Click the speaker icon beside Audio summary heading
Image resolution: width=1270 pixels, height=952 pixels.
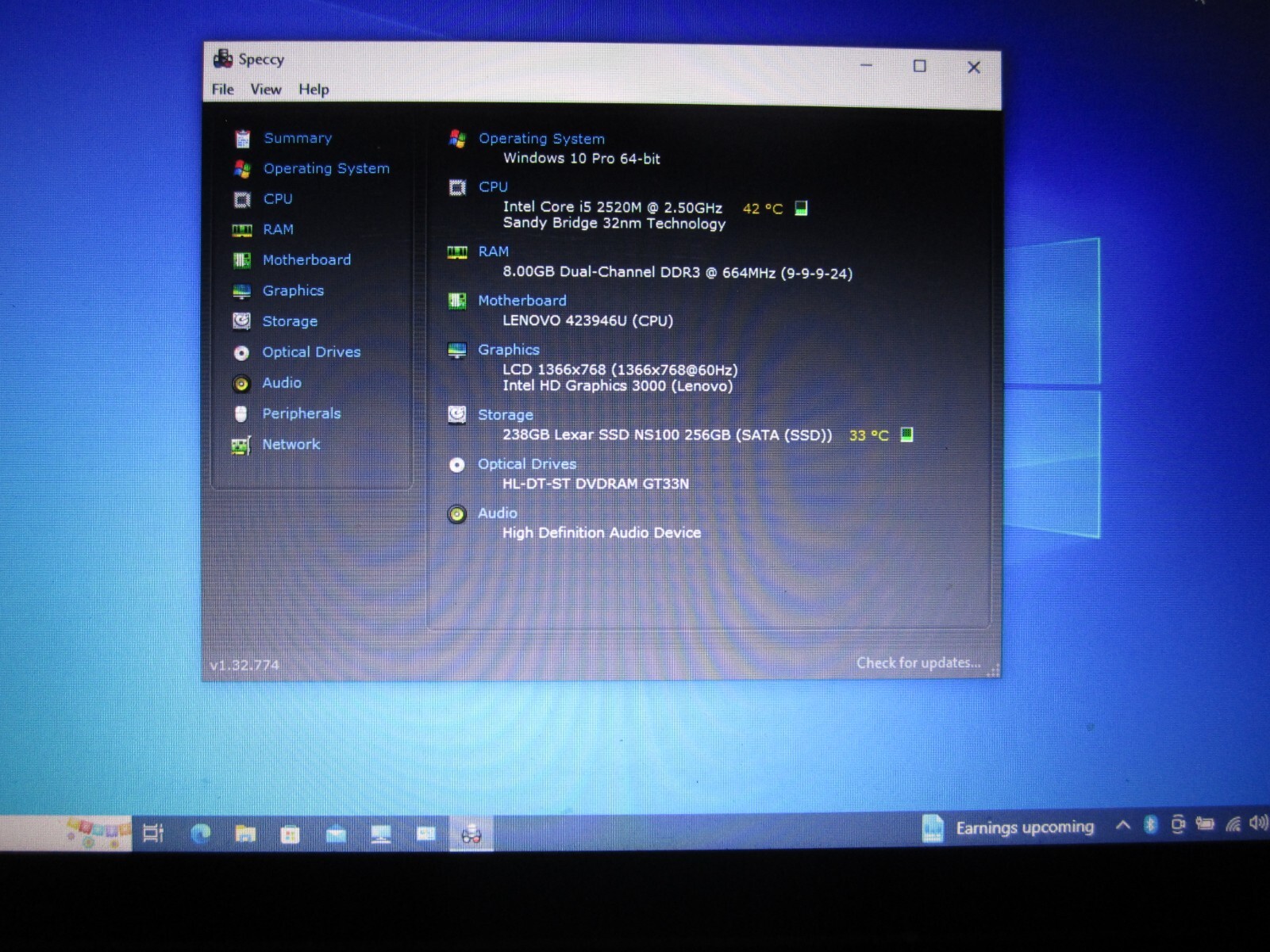[x=457, y=515]
